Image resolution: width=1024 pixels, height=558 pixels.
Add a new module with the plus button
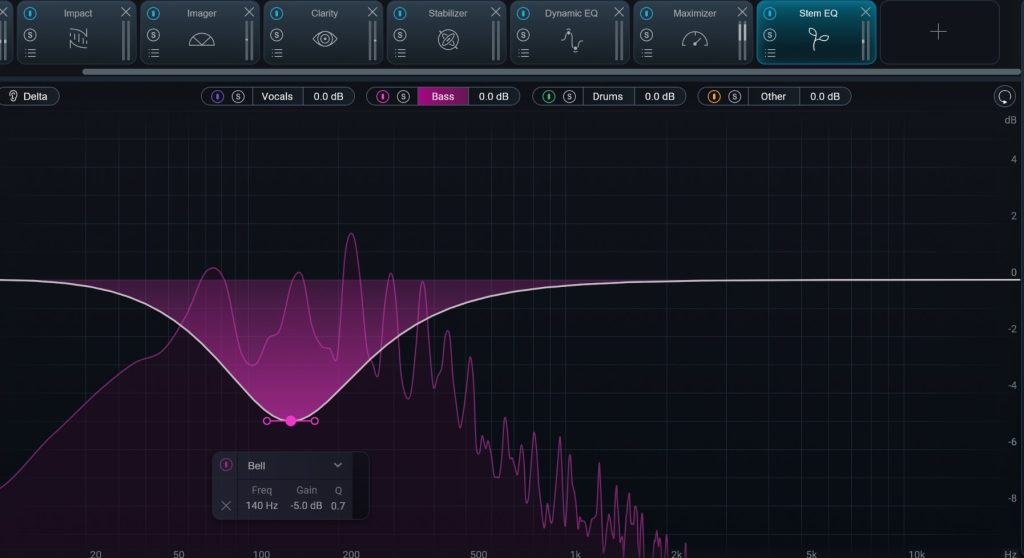tap(938, 32)
